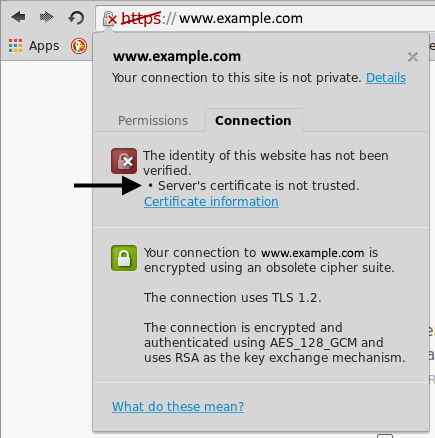435x438 pixels.
Task: Click the Apps label in bookmarks bar
Action: coord(44,46)
